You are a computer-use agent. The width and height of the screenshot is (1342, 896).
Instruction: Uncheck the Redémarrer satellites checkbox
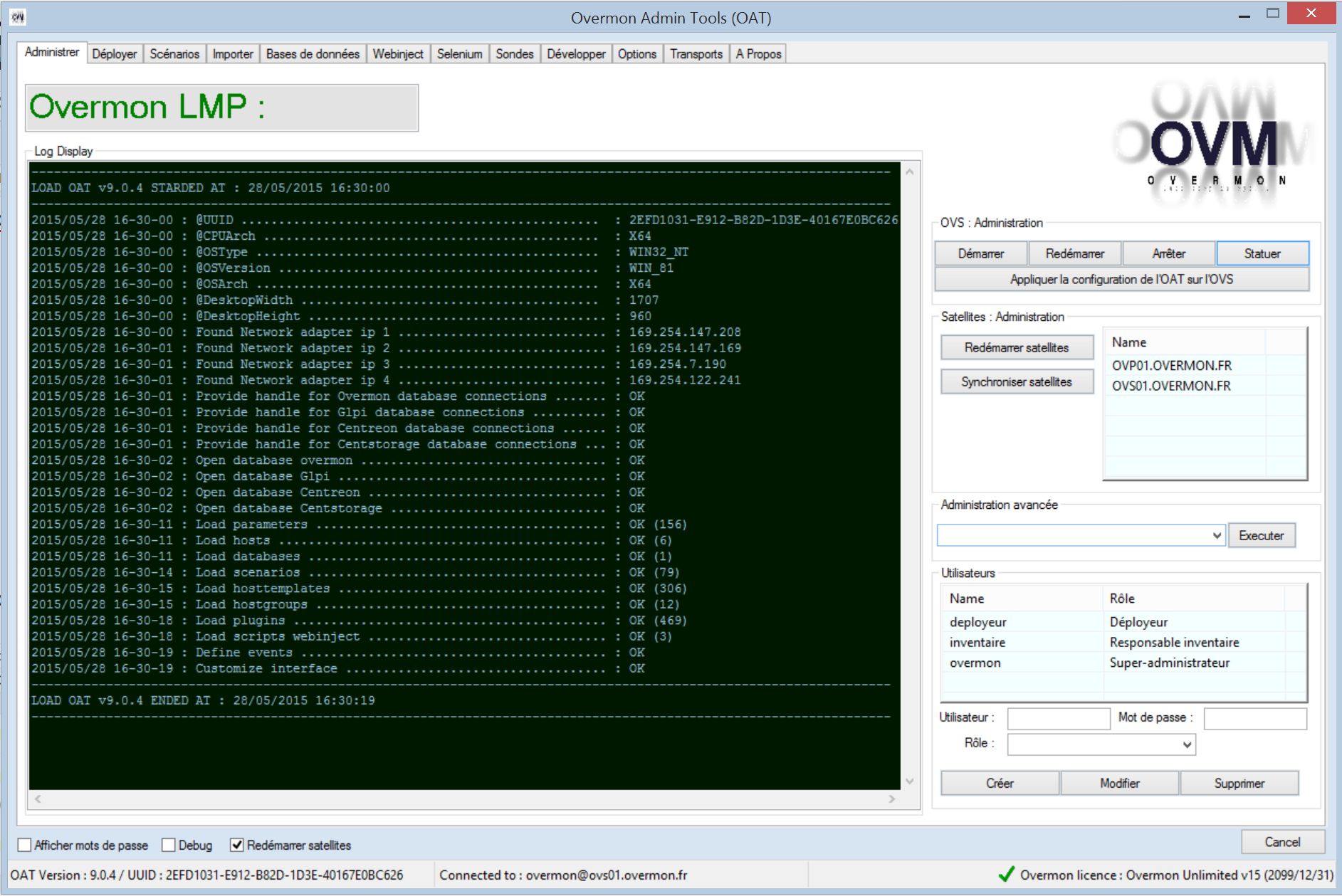coord(237,845)
